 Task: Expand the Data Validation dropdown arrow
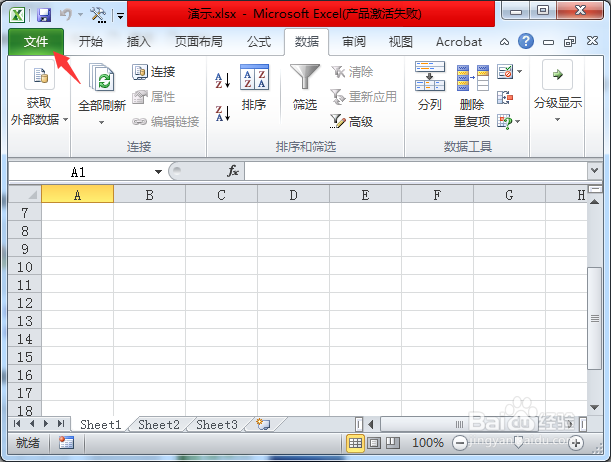pyautogui.click(x=519, y=72)
